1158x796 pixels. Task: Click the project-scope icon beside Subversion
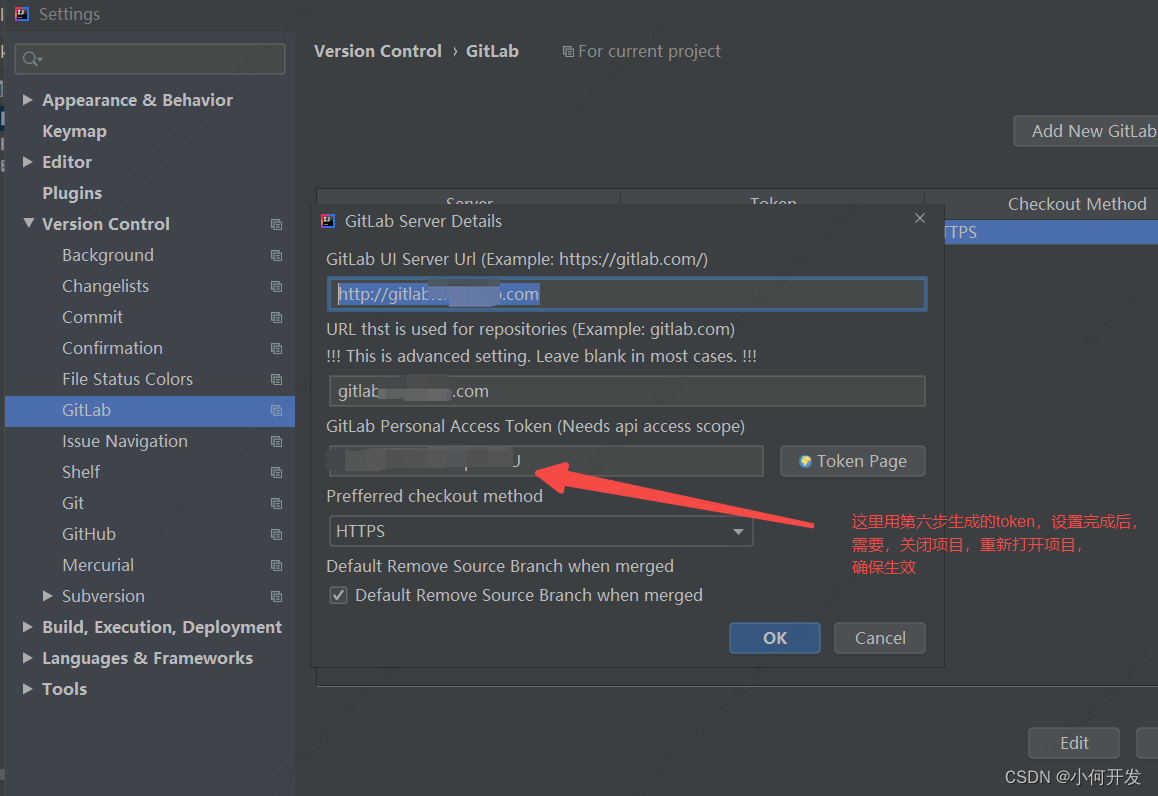(276, 597)
